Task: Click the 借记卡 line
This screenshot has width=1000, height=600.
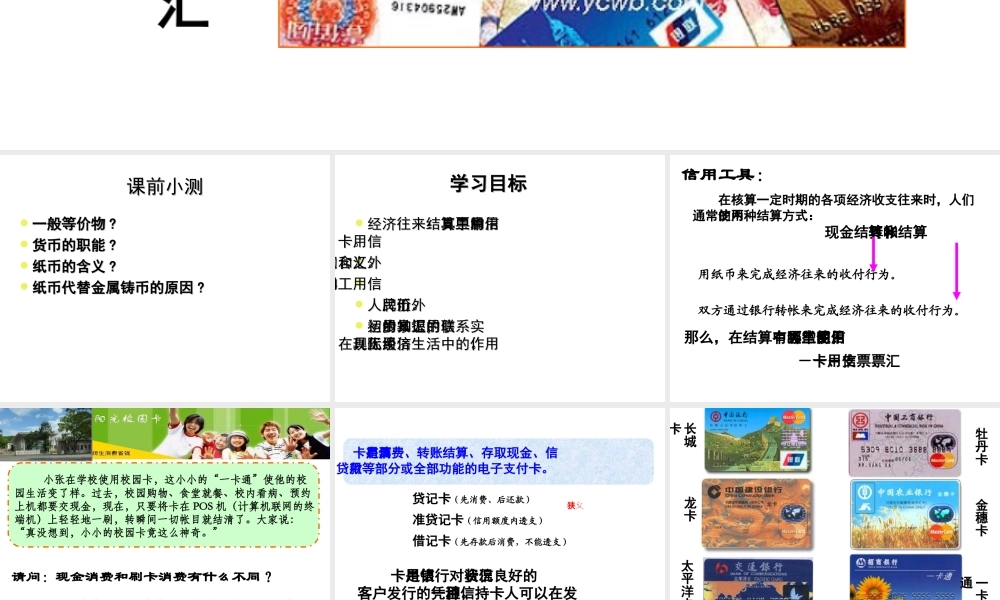Action: pyautogui.click(x=489, y=541)
